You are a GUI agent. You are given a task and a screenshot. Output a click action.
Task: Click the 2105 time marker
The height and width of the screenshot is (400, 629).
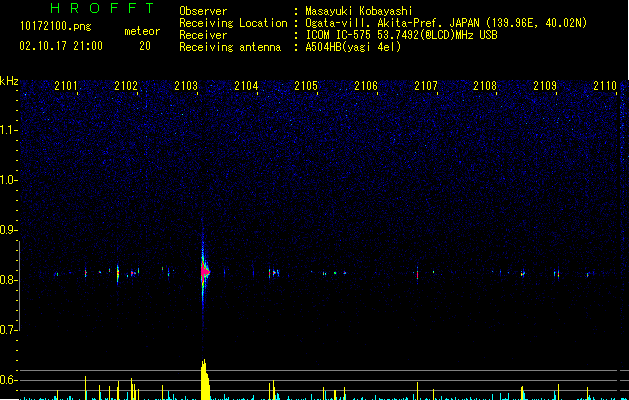[306, 86]
